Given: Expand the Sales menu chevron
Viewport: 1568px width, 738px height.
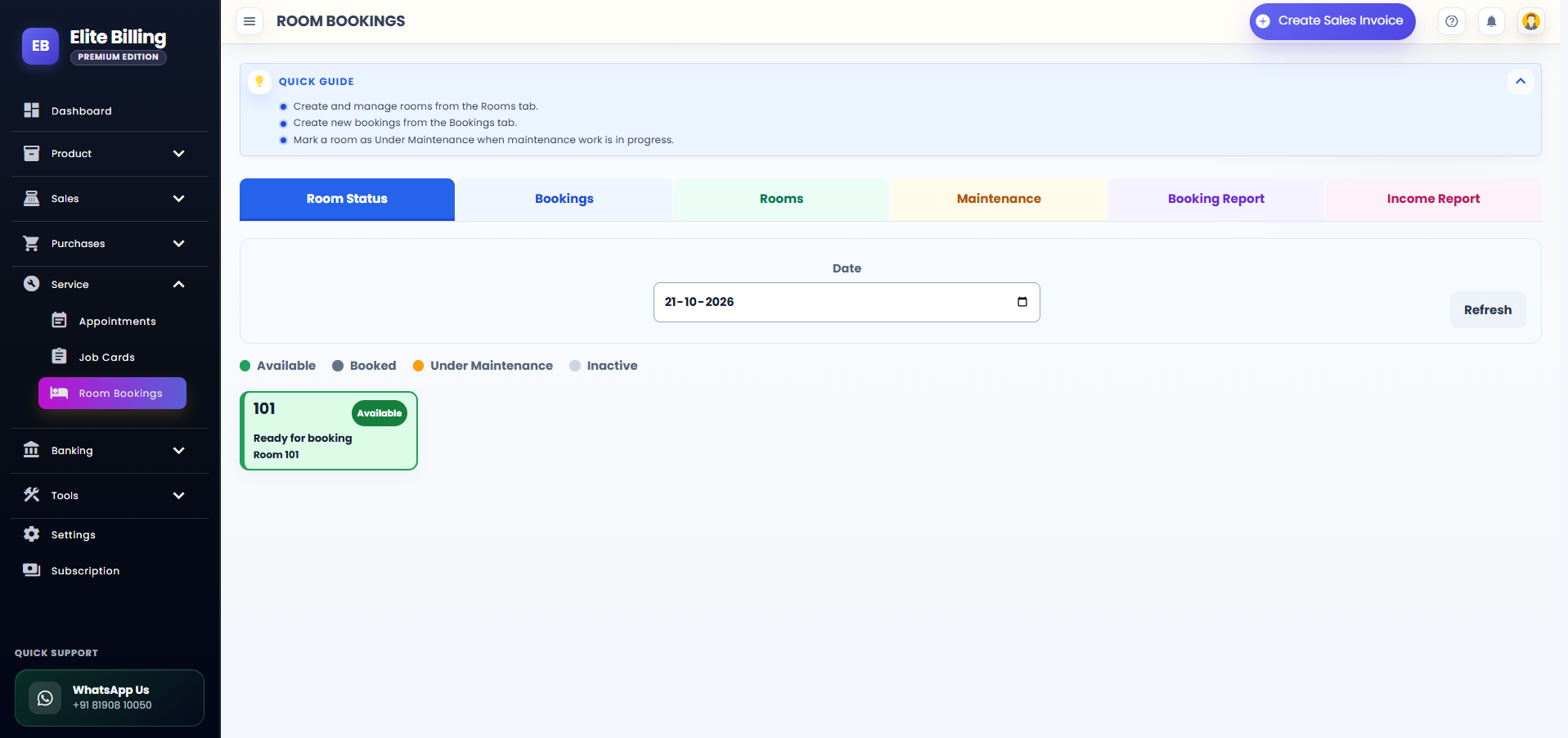Looking at the screenshot, I should (178, 198).
